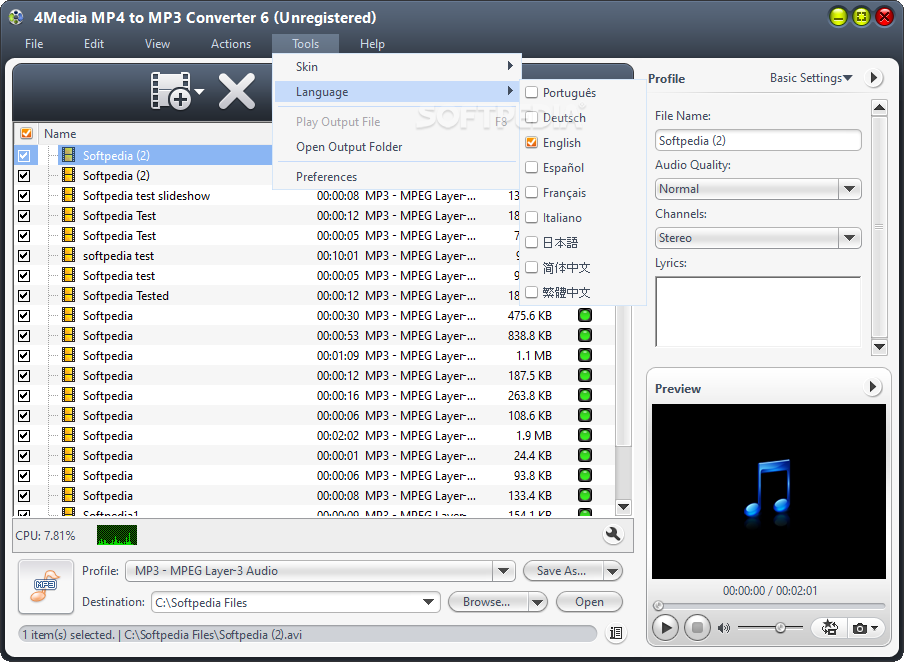The image size is (904, 662).
Task: Open the add file dropdown arrow
Action: [x=199, y=92]
